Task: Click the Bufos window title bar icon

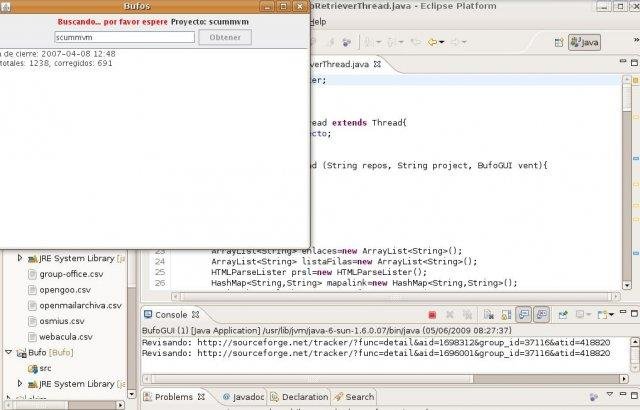Action: [5, 7]
